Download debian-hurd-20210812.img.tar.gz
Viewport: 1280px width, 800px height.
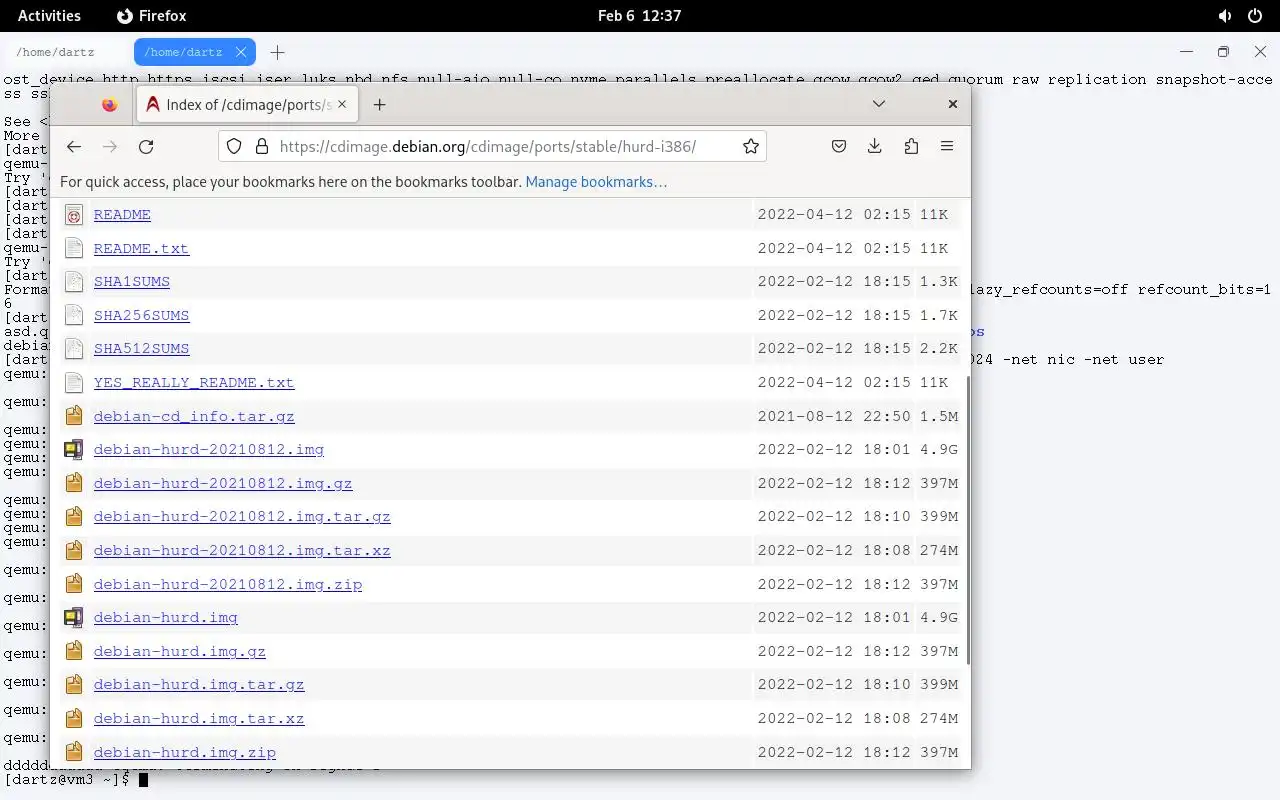[x=242, y=517]
